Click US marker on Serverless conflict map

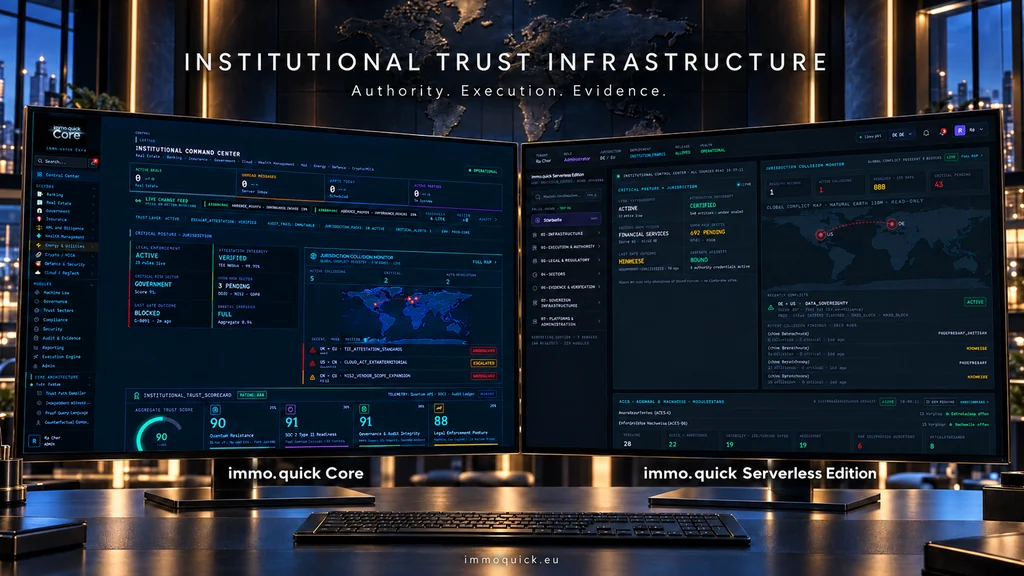(x=821, y=234)
